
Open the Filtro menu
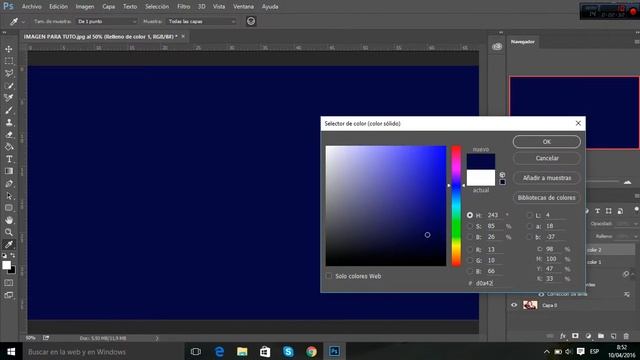[183, 7]
